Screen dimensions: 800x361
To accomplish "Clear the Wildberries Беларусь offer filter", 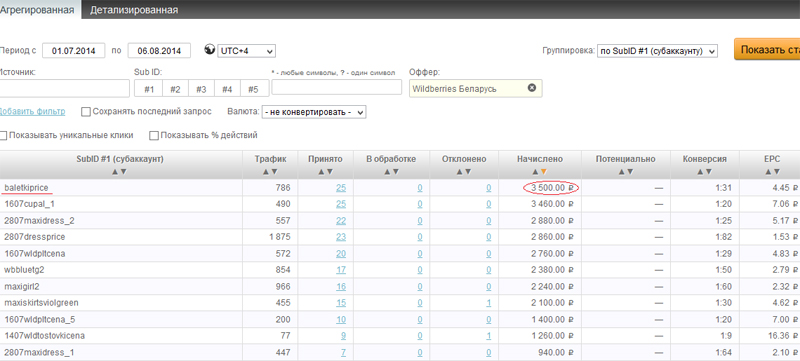I will click(532, 88).
